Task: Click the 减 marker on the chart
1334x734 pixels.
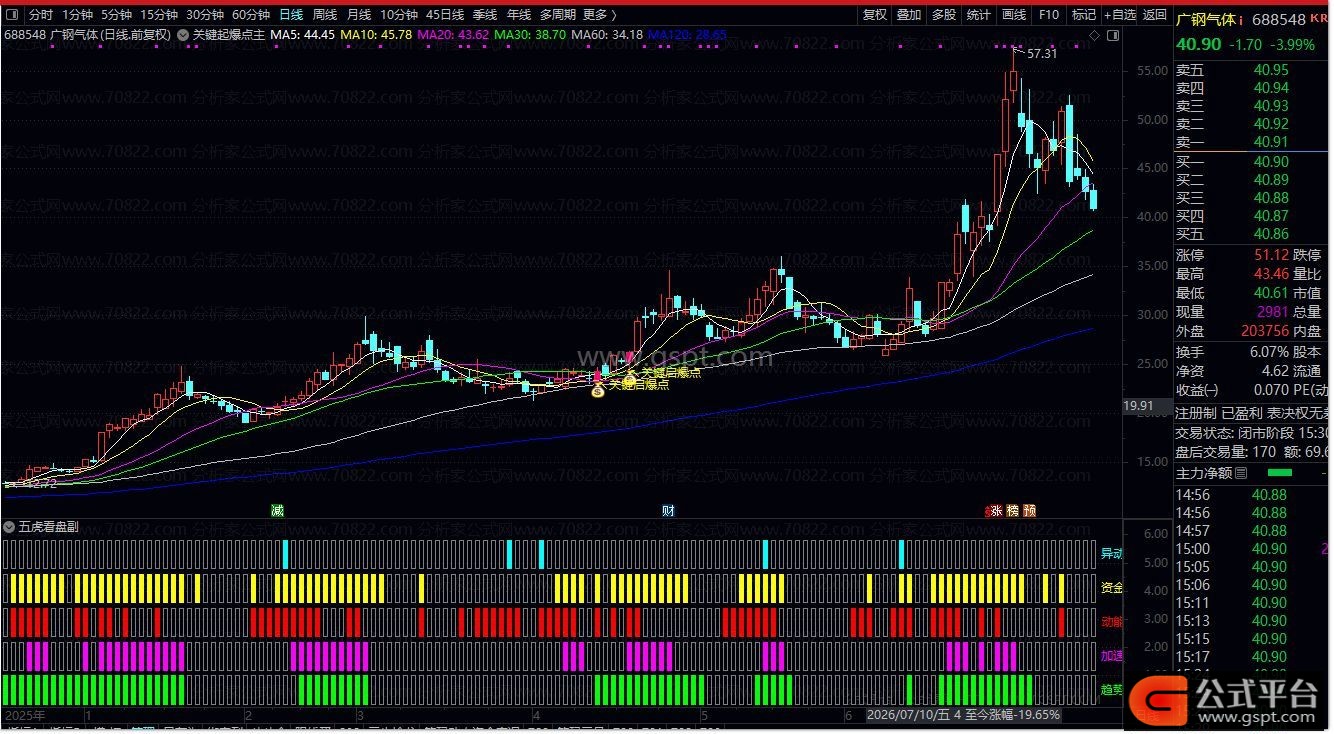Action: click(x=277, y=510)
